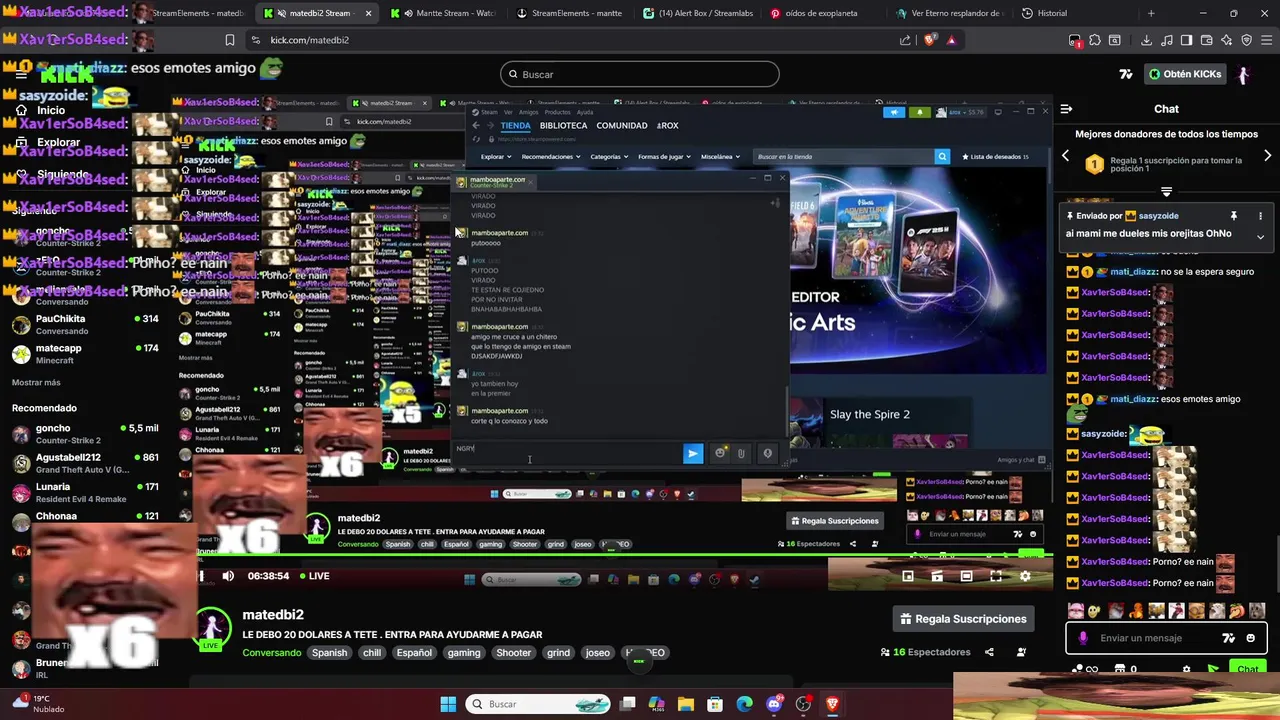Toggle theater mode in the player
Viewport: 1280px width, 720px height.
(966, 576)
